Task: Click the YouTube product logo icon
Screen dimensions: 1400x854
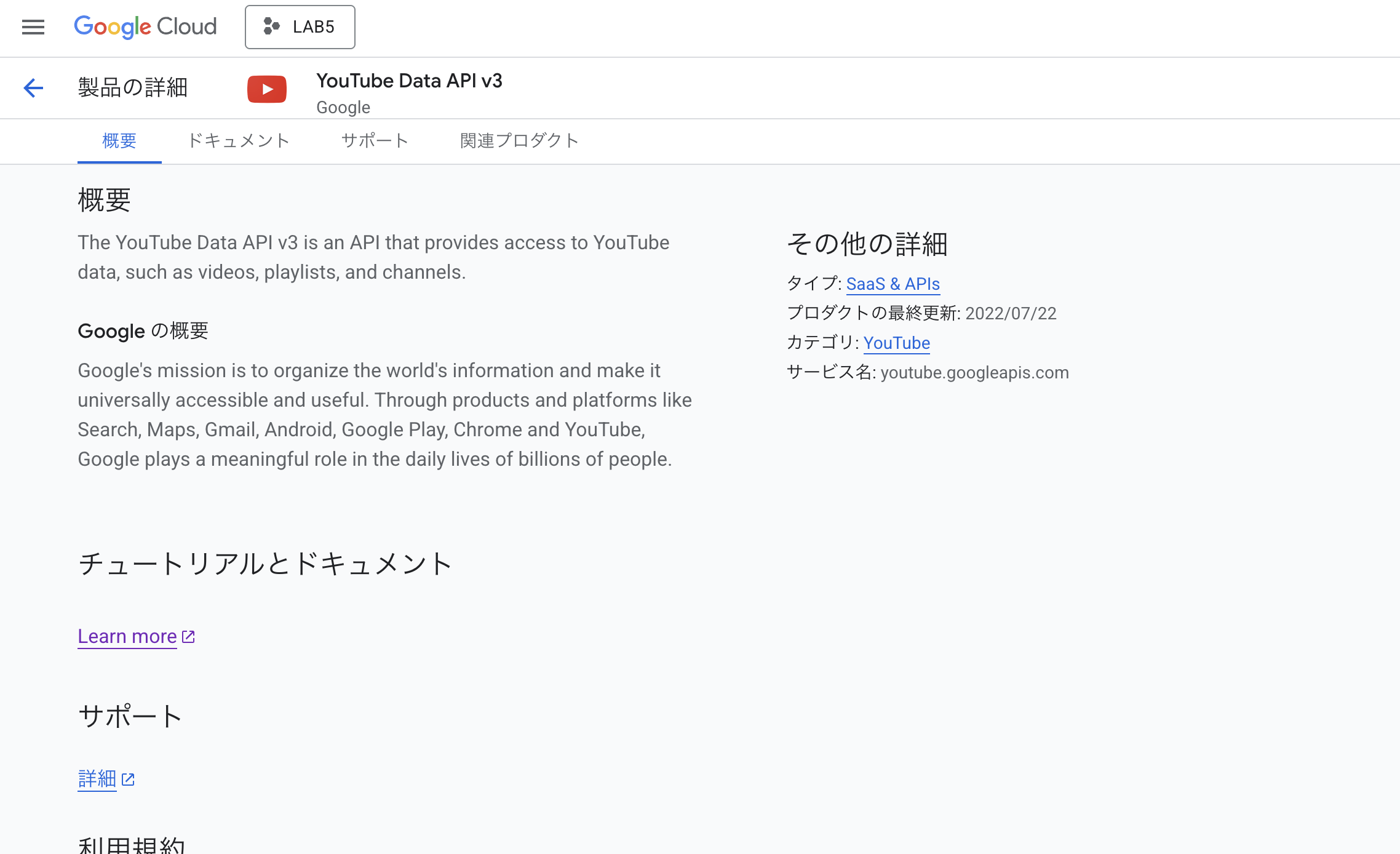Action: point(266,88)
